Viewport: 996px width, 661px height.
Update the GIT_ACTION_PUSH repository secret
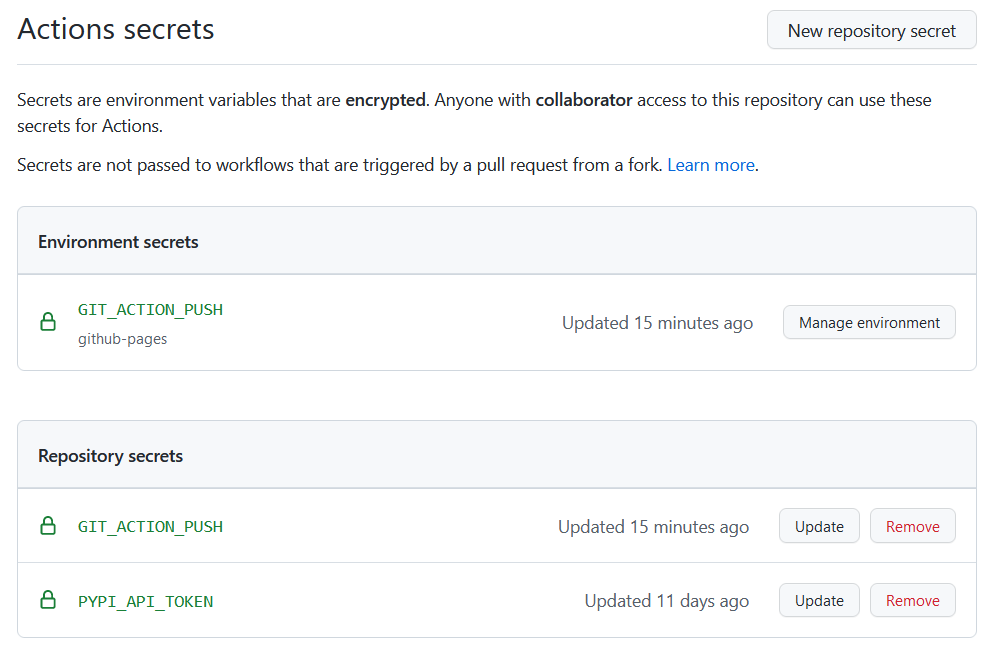tap(819, 526)
